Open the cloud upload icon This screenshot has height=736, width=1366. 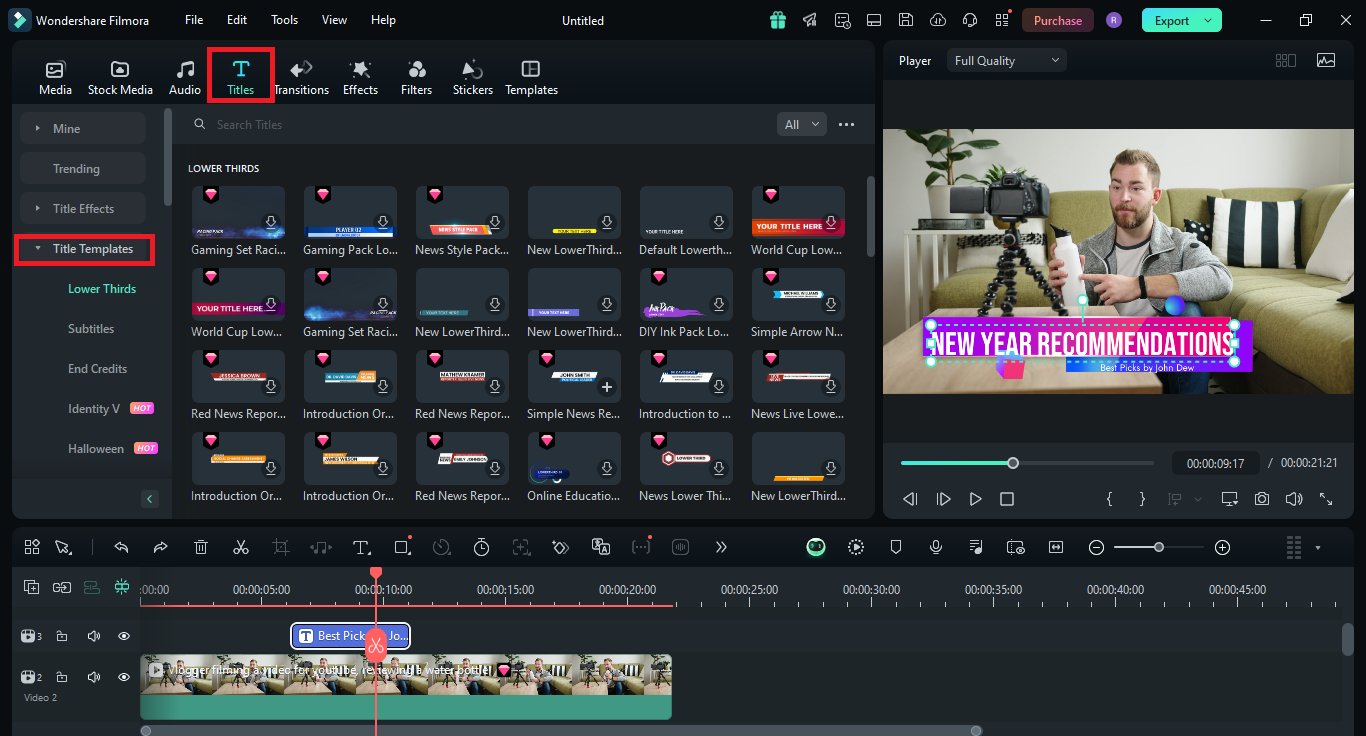click(x=937, y=20)
